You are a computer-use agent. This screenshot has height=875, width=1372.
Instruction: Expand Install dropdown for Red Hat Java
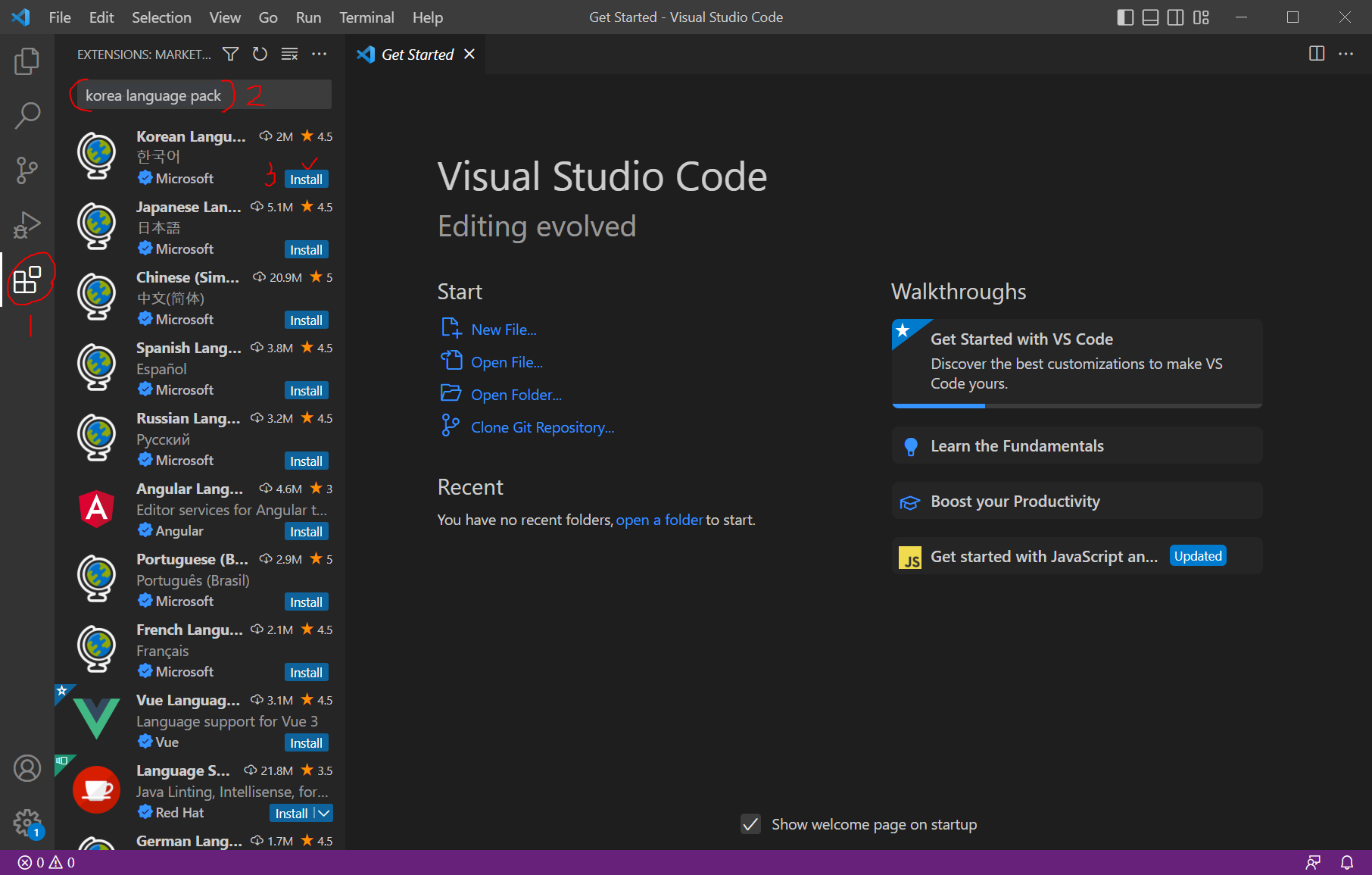coord(324,813)
